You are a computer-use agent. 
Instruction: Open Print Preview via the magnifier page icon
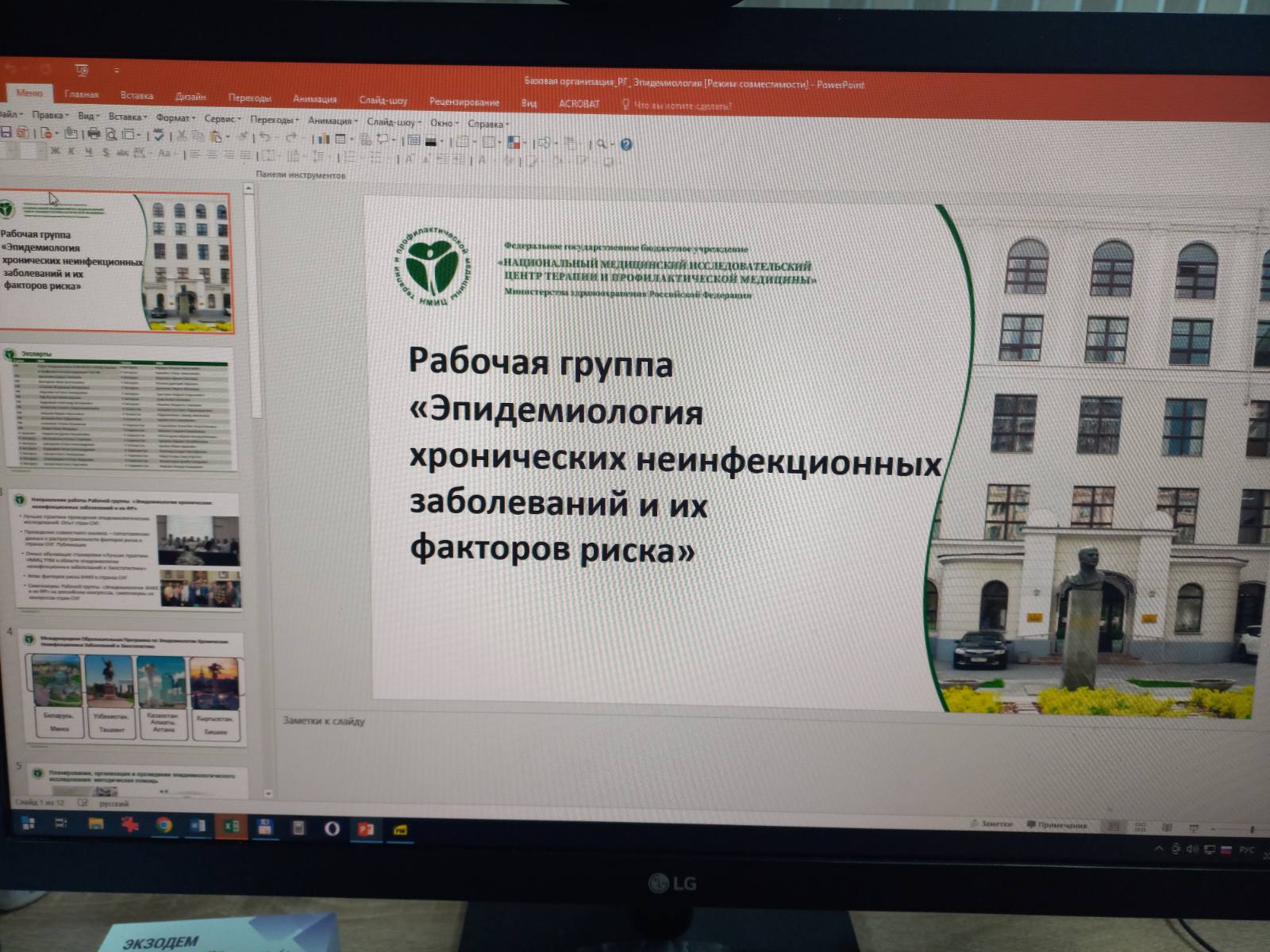pos(111,135)
